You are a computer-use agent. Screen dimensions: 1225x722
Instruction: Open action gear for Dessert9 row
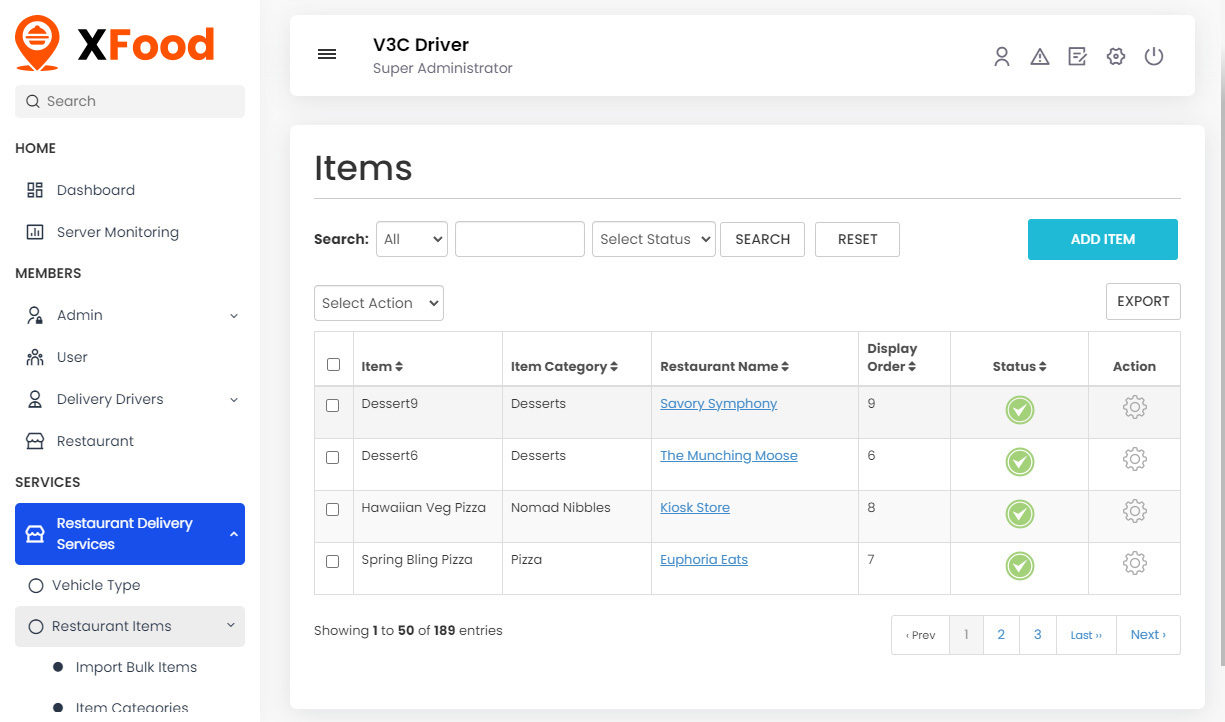[1134, 407]
